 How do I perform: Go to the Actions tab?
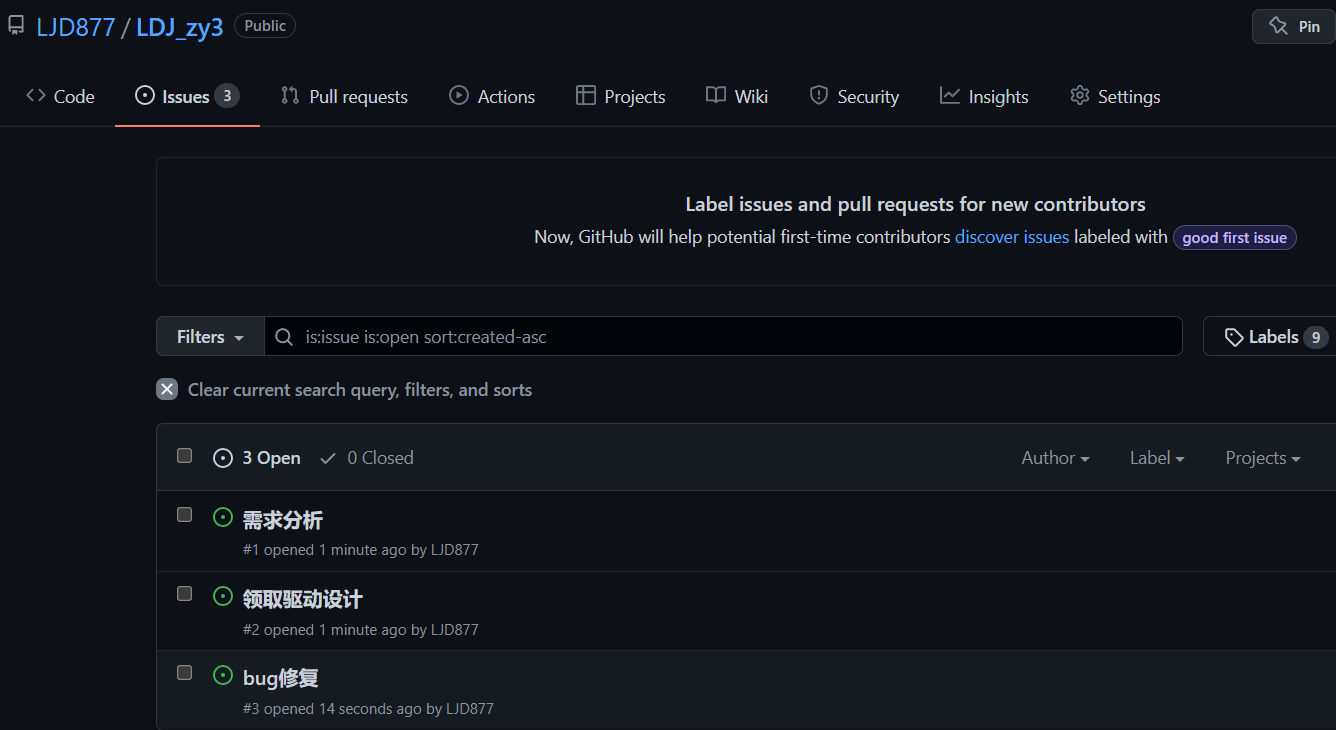[492, 97]
